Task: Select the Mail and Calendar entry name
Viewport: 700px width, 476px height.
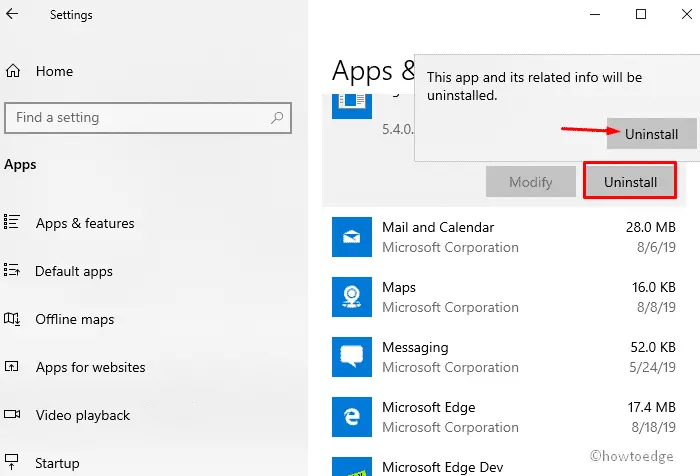Action: point(438,228)
